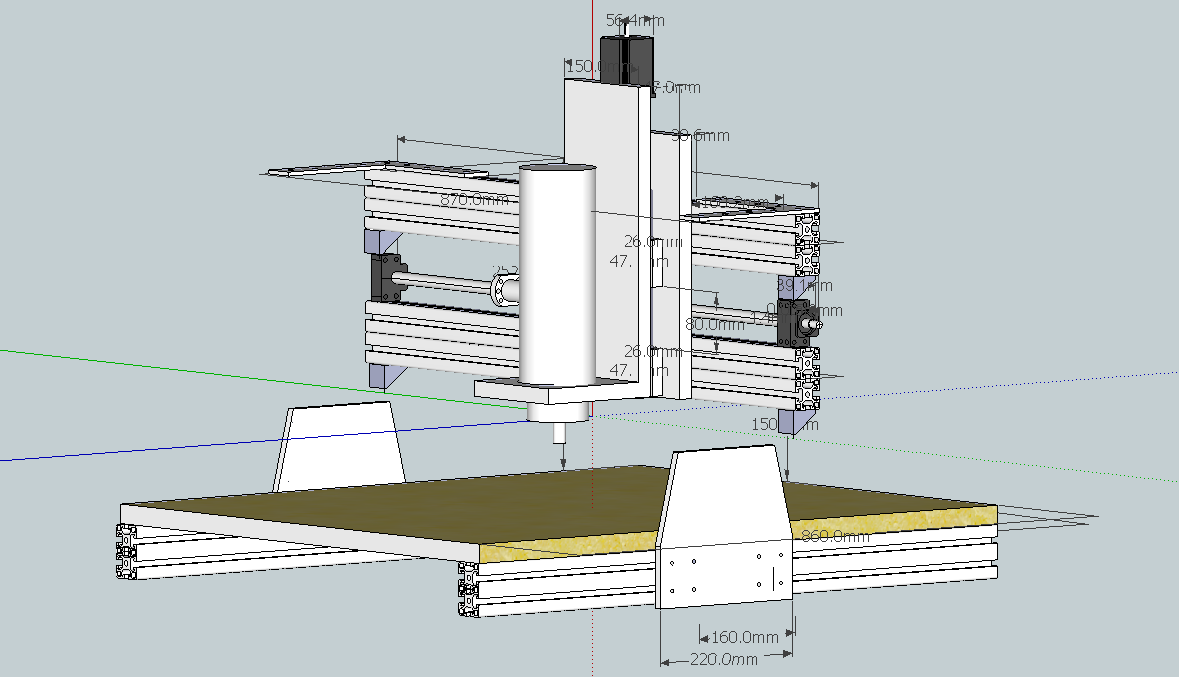Screen dimensions: 1179x677
Task: Select the 56.4mm dimension at top
Action: pos(635,20)
